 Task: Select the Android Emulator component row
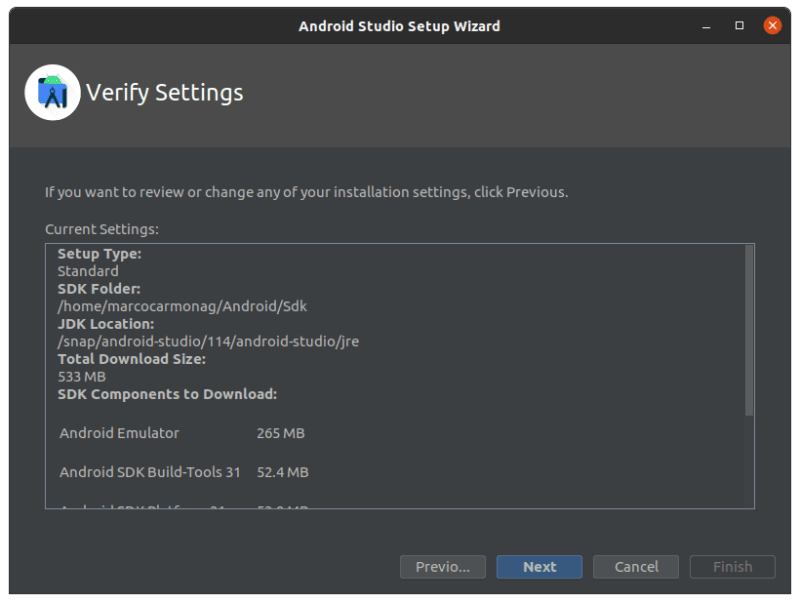click(x=120, y=434)
